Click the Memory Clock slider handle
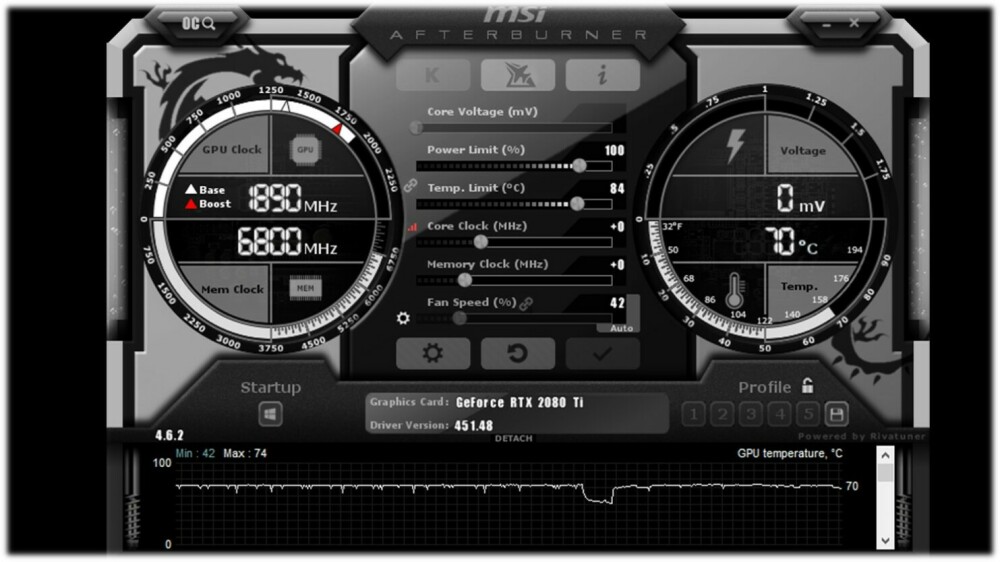This screenshot has width=1000, height=562. 465,279
